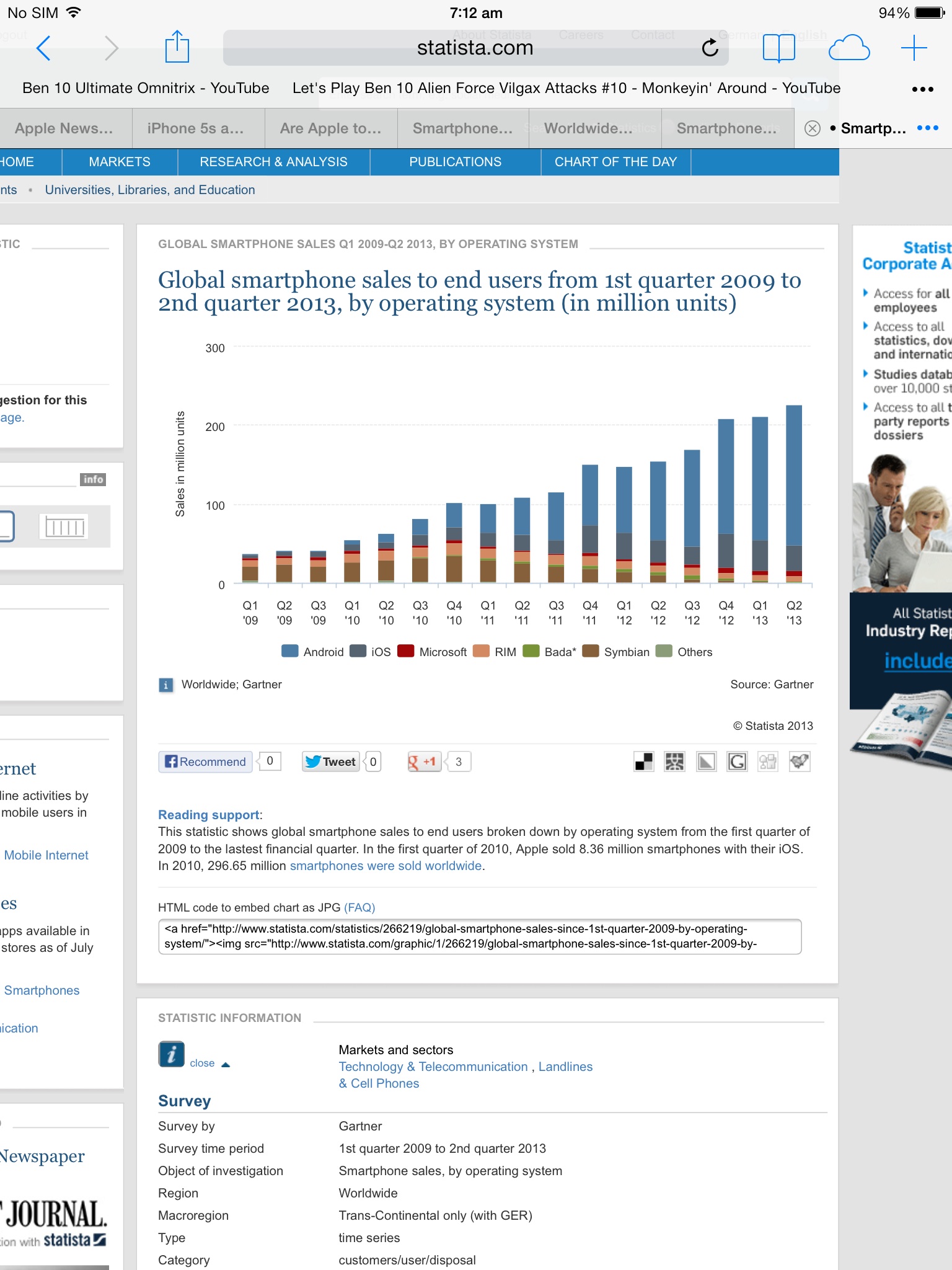Open Ben 10 Ultimate Omnitrix bookmark
The width and height of the screenshot is (952, 1270).
click(x=146, y=88)
